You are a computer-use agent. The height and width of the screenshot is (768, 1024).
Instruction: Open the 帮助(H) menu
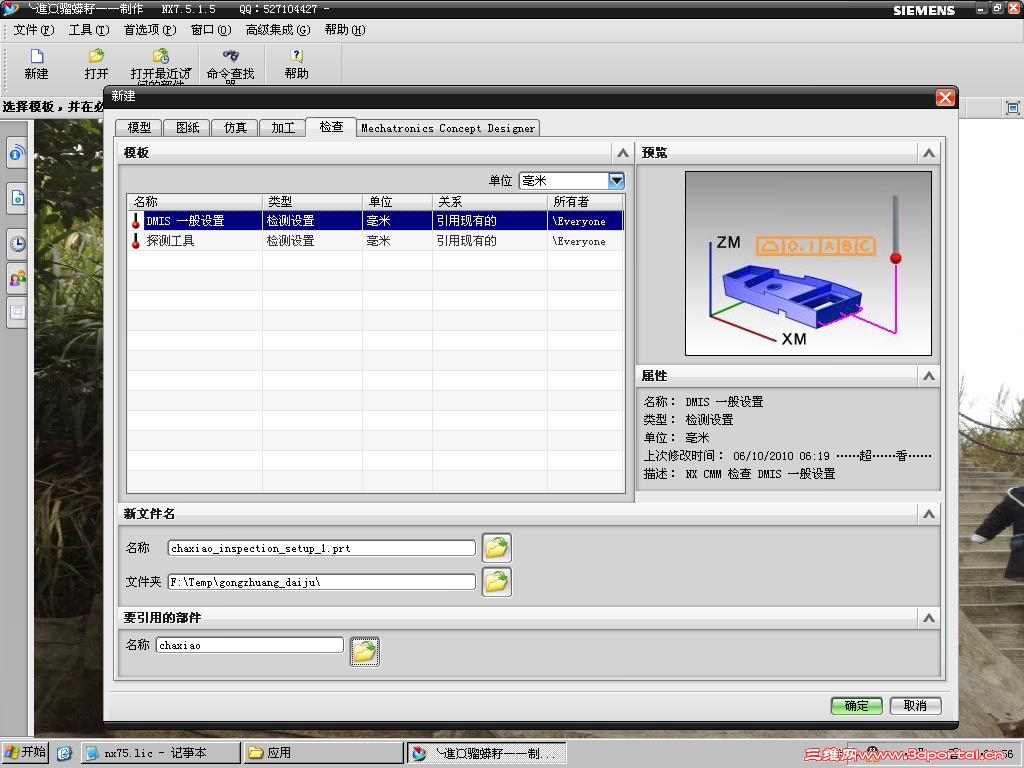point(345,30)
